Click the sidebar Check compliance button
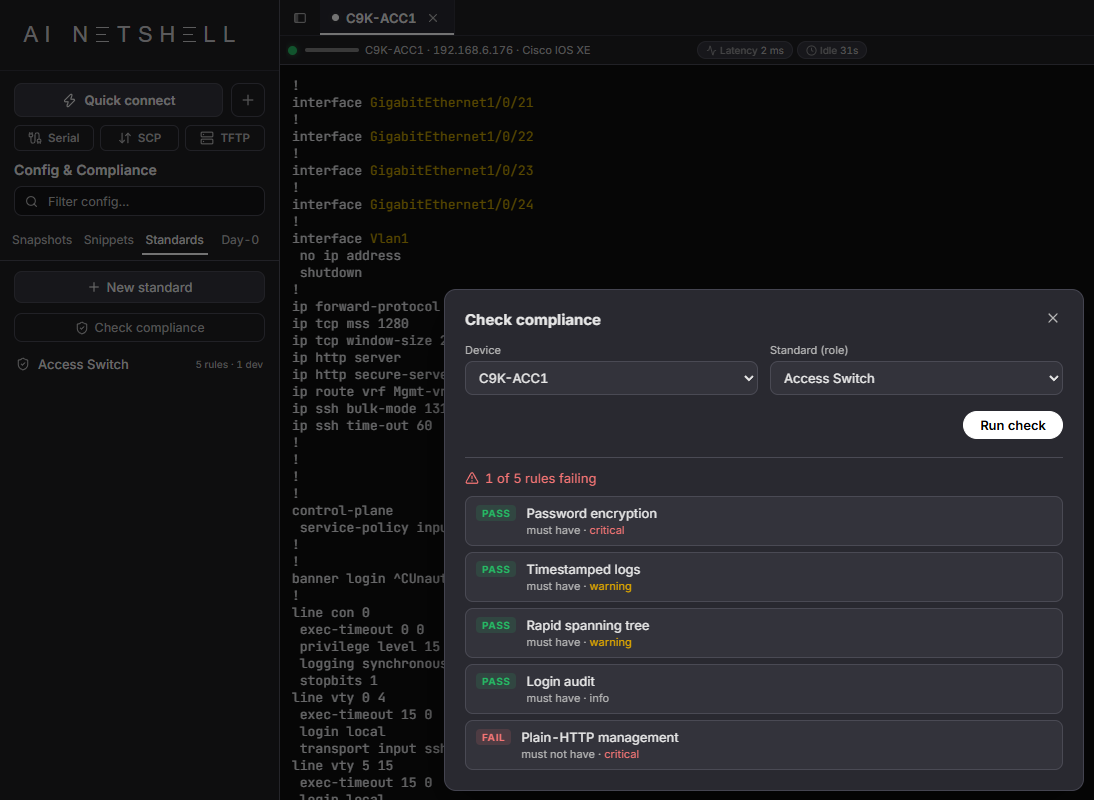This screenshot has height=800, width=1094. (140, 328)
